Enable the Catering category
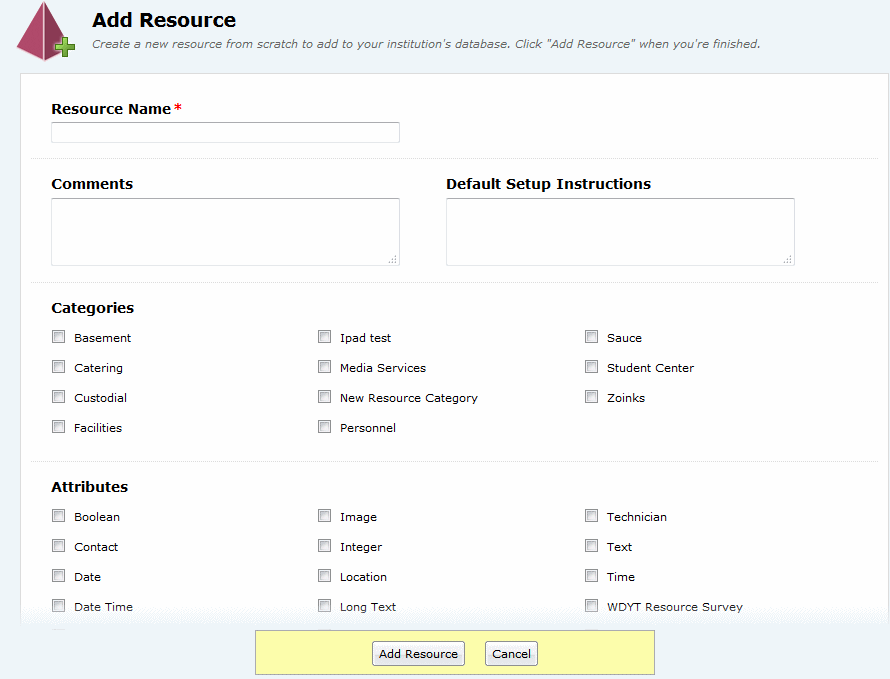This screenshot has width=890, height=679. click(59, 367)
